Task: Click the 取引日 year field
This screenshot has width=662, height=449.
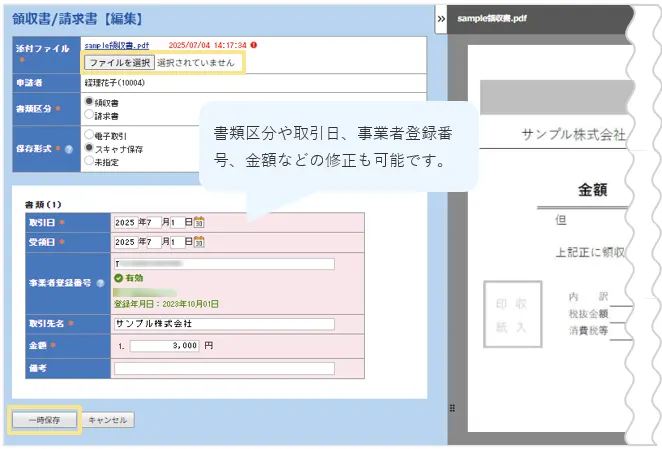Action: pyautogui.click(x=126, y=222)
